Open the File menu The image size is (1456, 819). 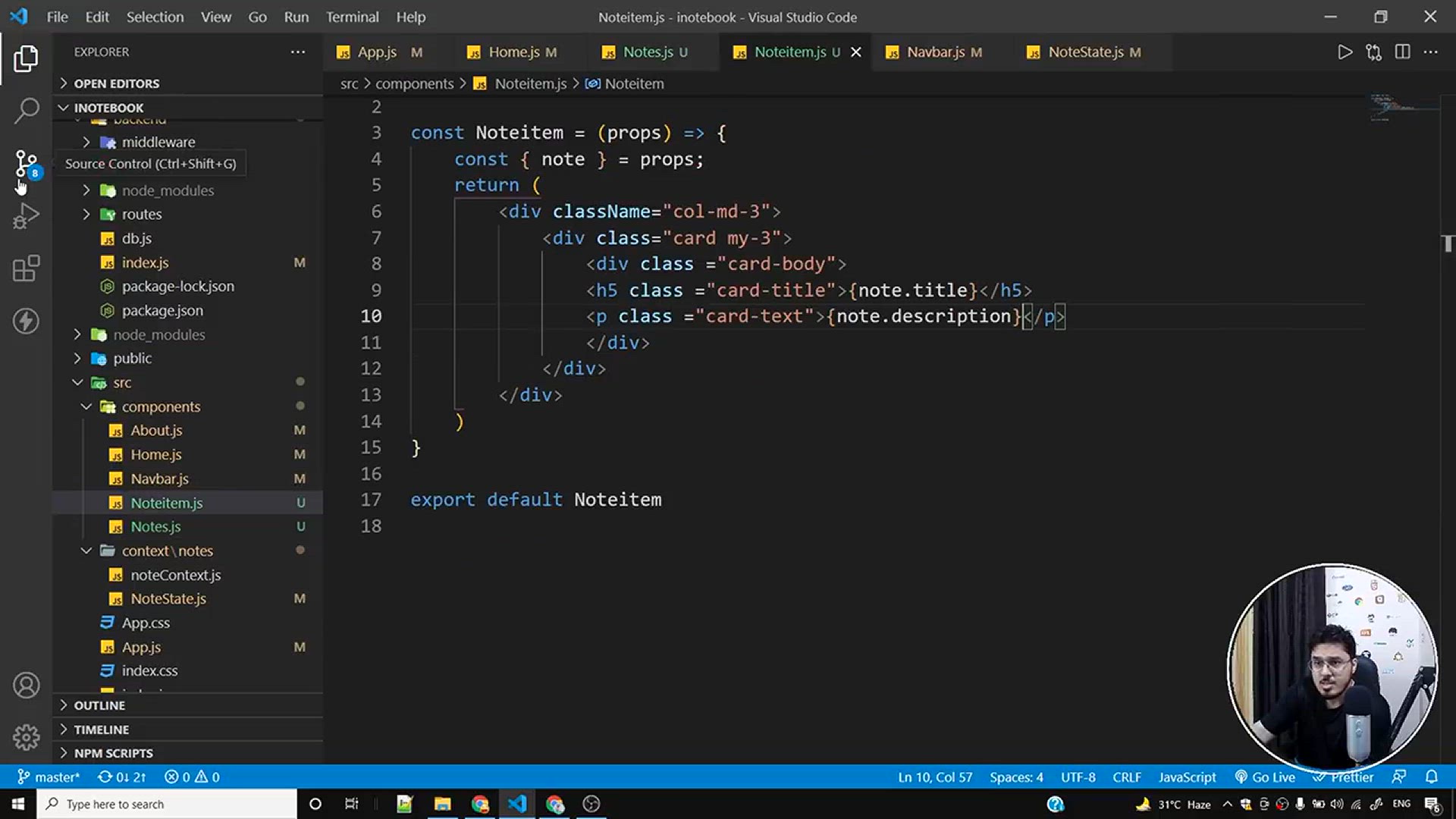pyautogui.click(x=57, y=17)
